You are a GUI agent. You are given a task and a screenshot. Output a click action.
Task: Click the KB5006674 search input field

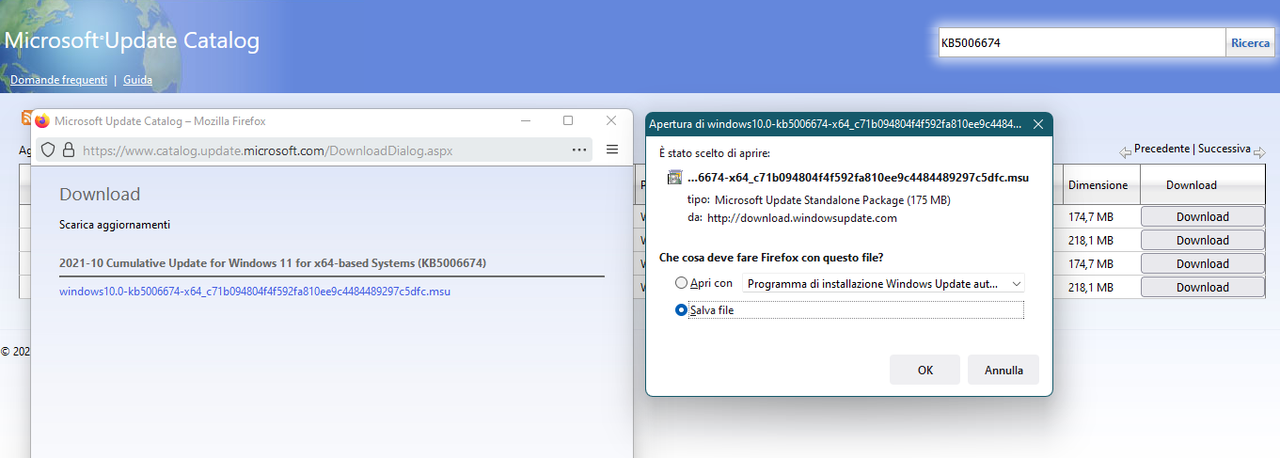[x=1082, y=43]
